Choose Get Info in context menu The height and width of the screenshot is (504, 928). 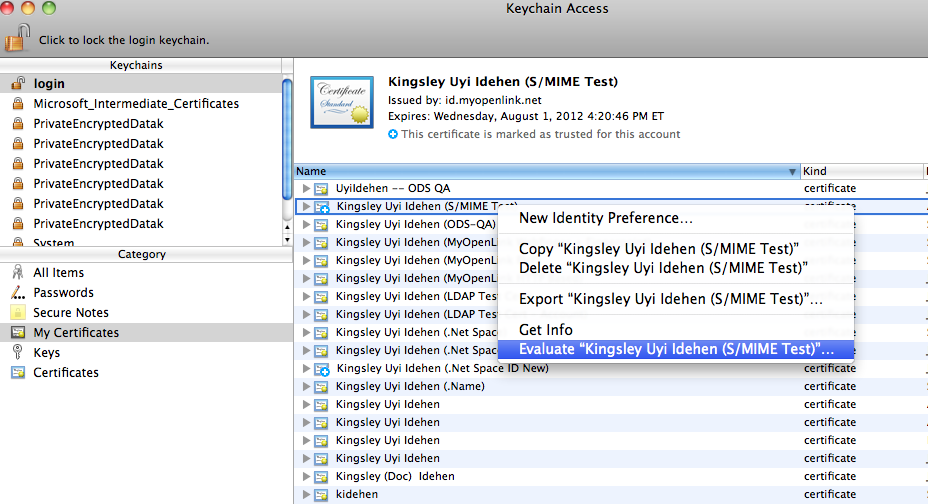coord(676,329)
